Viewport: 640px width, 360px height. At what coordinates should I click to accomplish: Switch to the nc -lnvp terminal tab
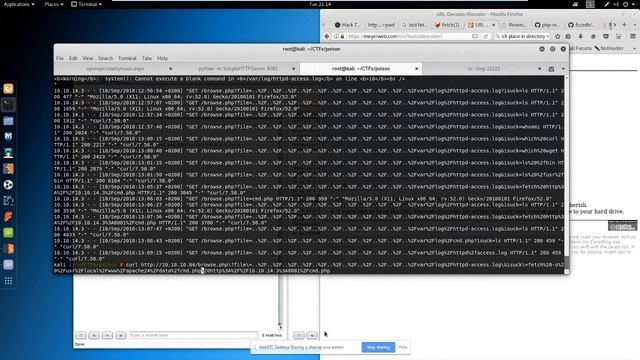click(x=484, y=69)
